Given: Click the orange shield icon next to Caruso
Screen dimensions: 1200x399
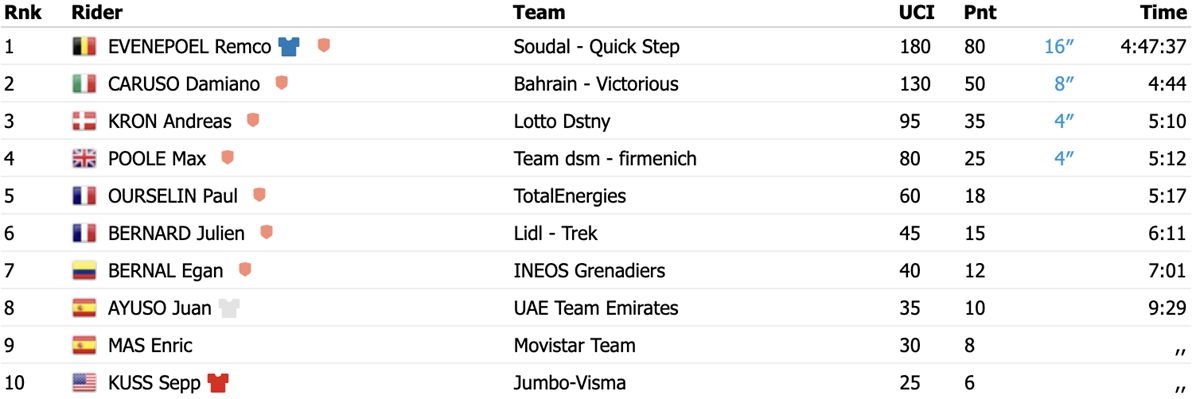Looking at the screenshot, I should (x=282, y=83).
